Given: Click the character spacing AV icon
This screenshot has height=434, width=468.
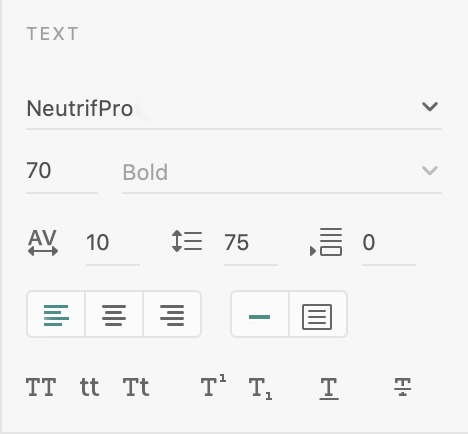Looking at the screenshot, I should pos(43,243).
